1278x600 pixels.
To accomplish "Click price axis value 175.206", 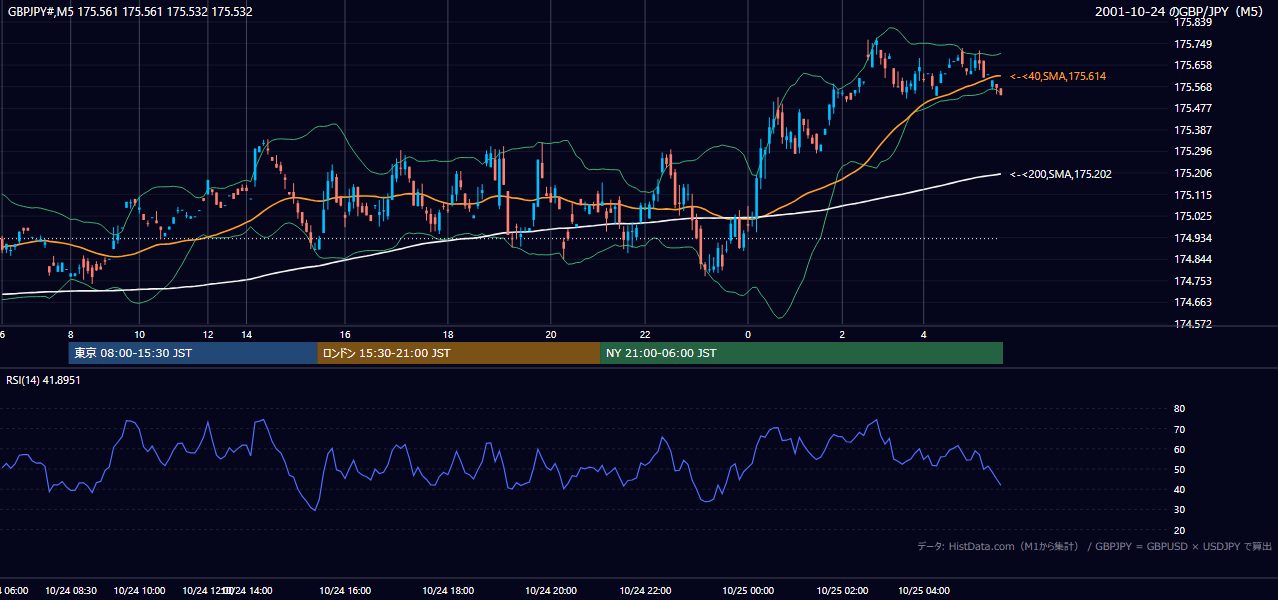I will click(1193, 173).
